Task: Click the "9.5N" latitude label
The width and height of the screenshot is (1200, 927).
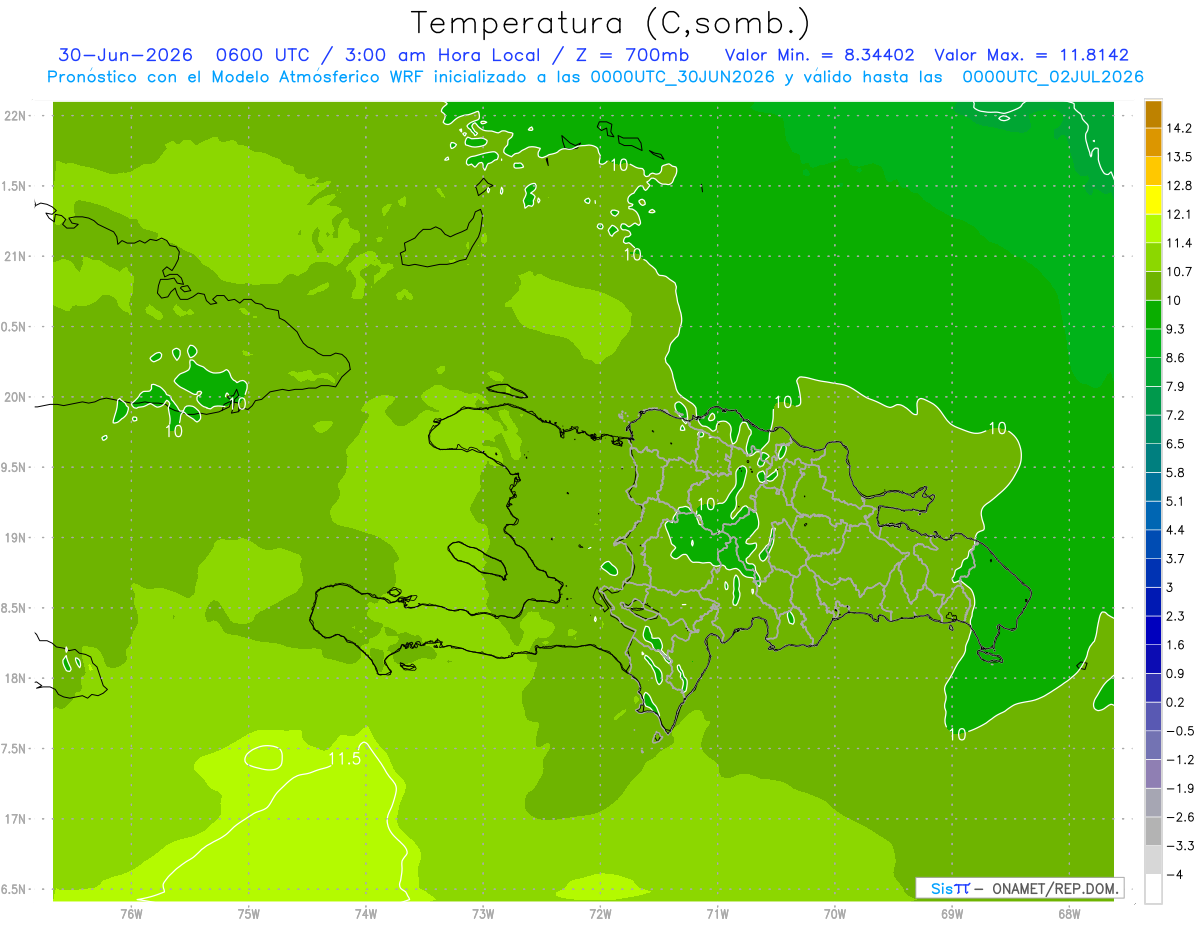Action: (15, 468)
